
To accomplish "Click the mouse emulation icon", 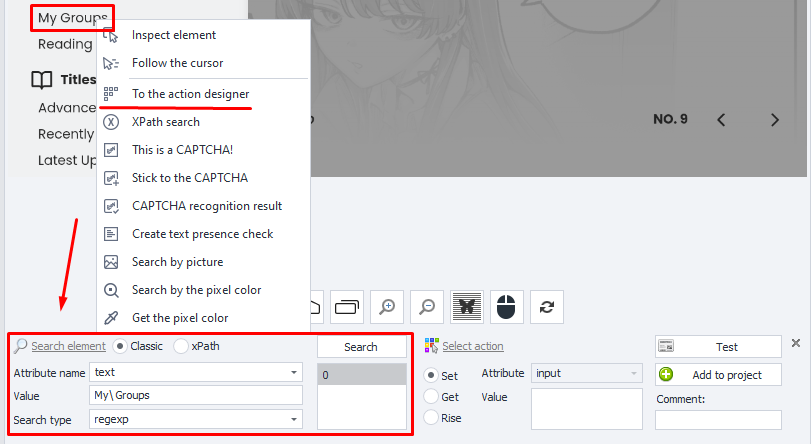I will (507, 307).
